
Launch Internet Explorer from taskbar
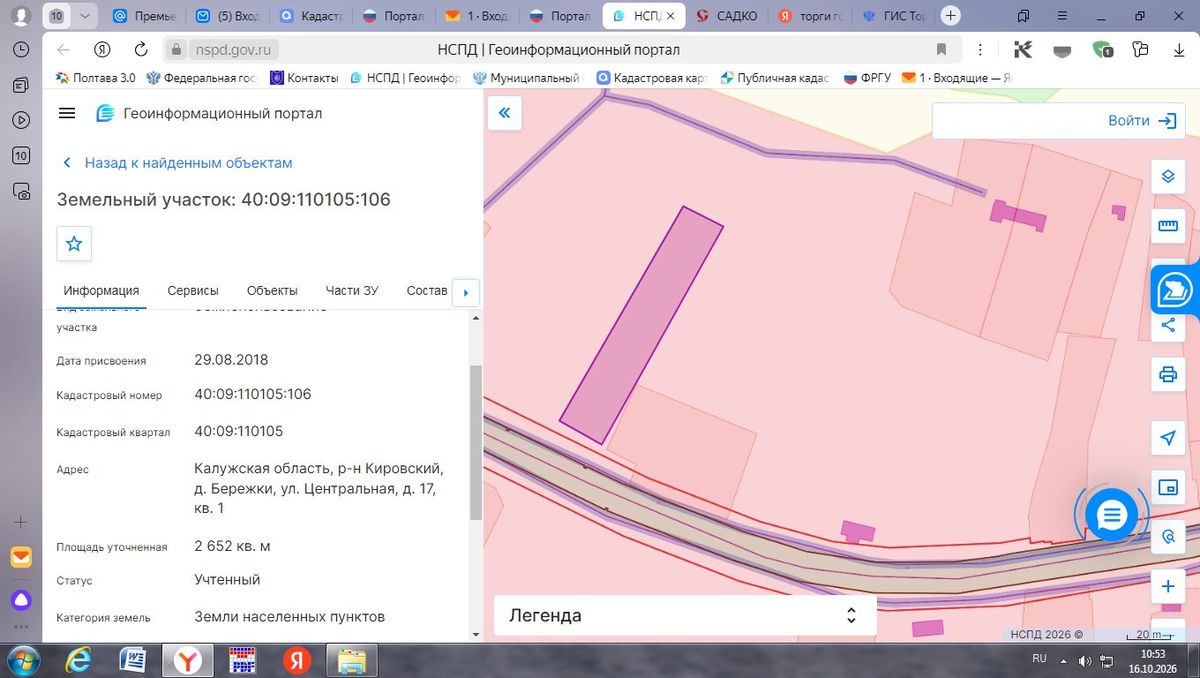tap(77, 660)
